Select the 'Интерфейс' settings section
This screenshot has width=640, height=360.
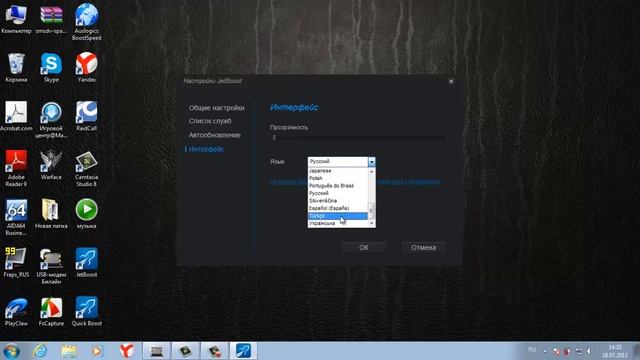coord(206,149)
